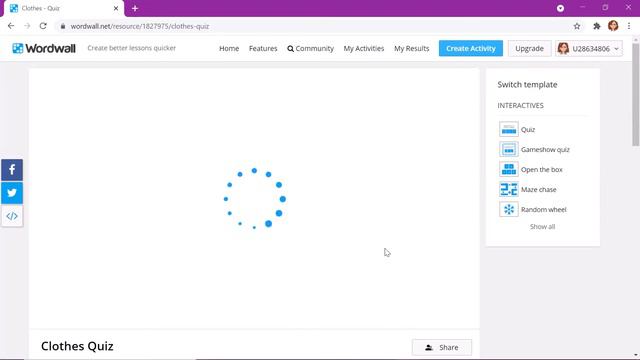Select the Gameshow quiz template icon
The height and width of the screenshot is (360, 640).
(509, 149)
